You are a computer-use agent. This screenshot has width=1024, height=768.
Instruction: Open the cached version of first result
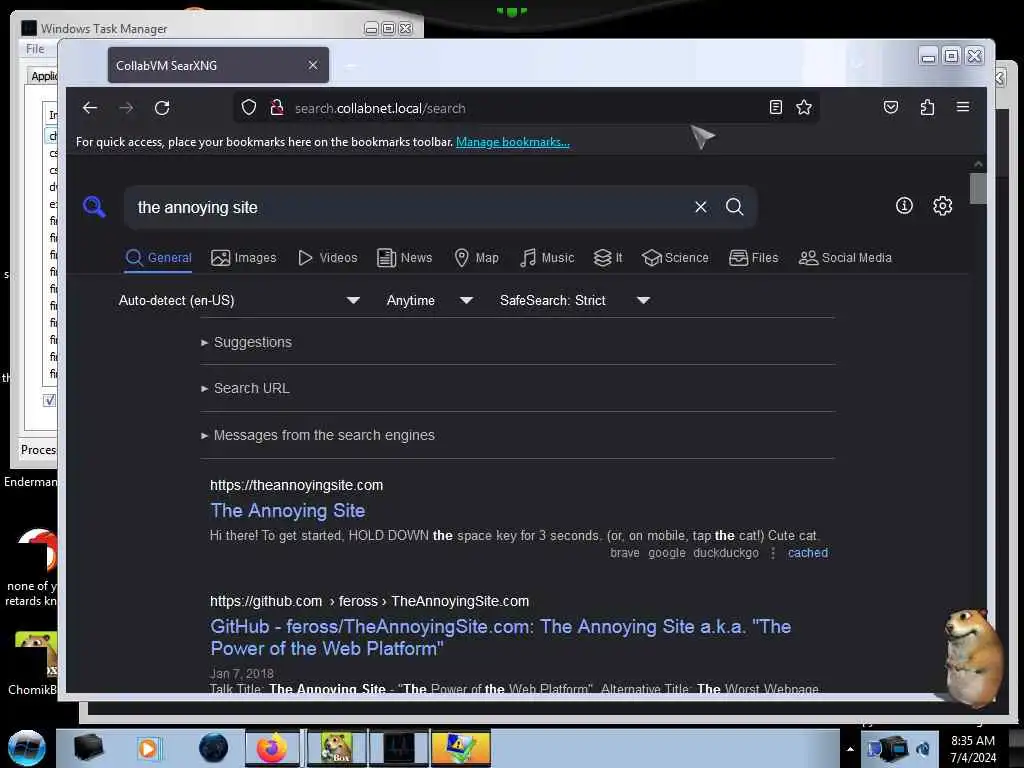click(808, 553)
